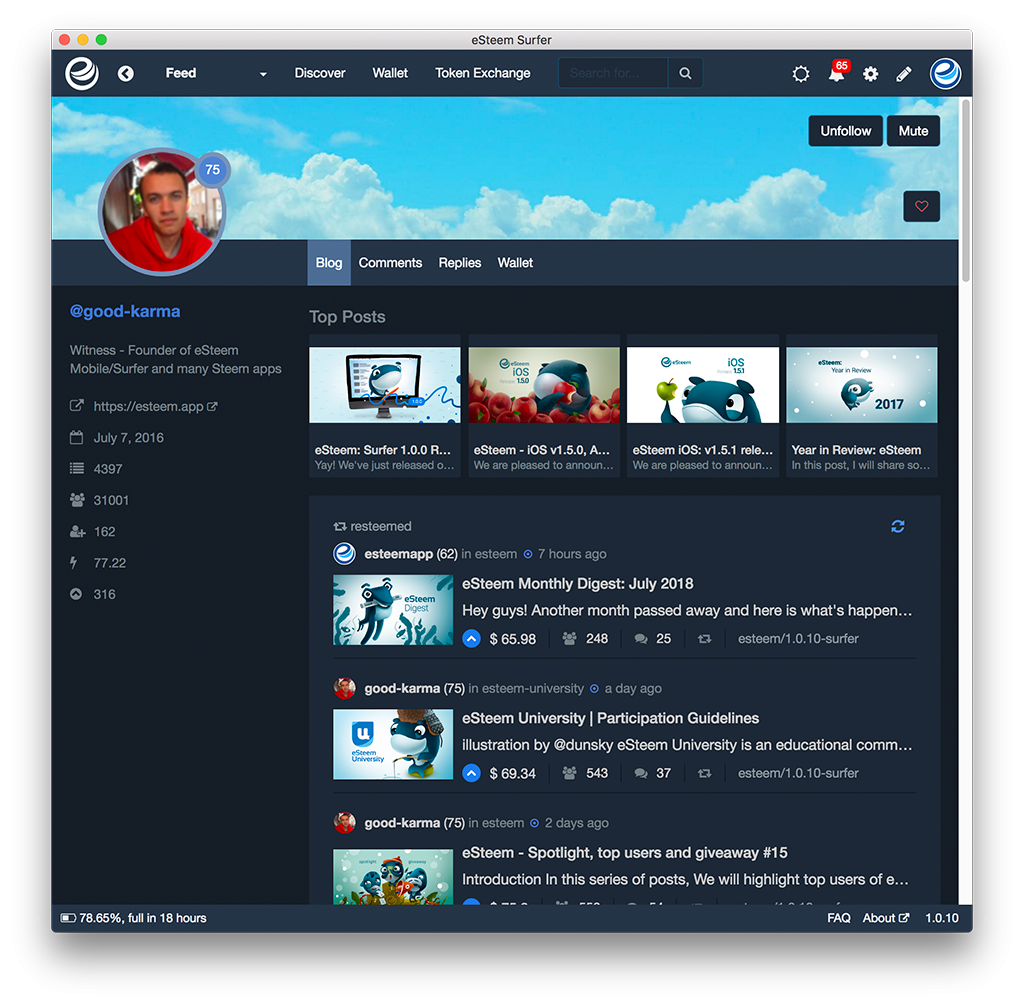Upvote the eSteem Monthly Digest post
This screenshot has height=1006, width=1024.
(x=472, y=639)
